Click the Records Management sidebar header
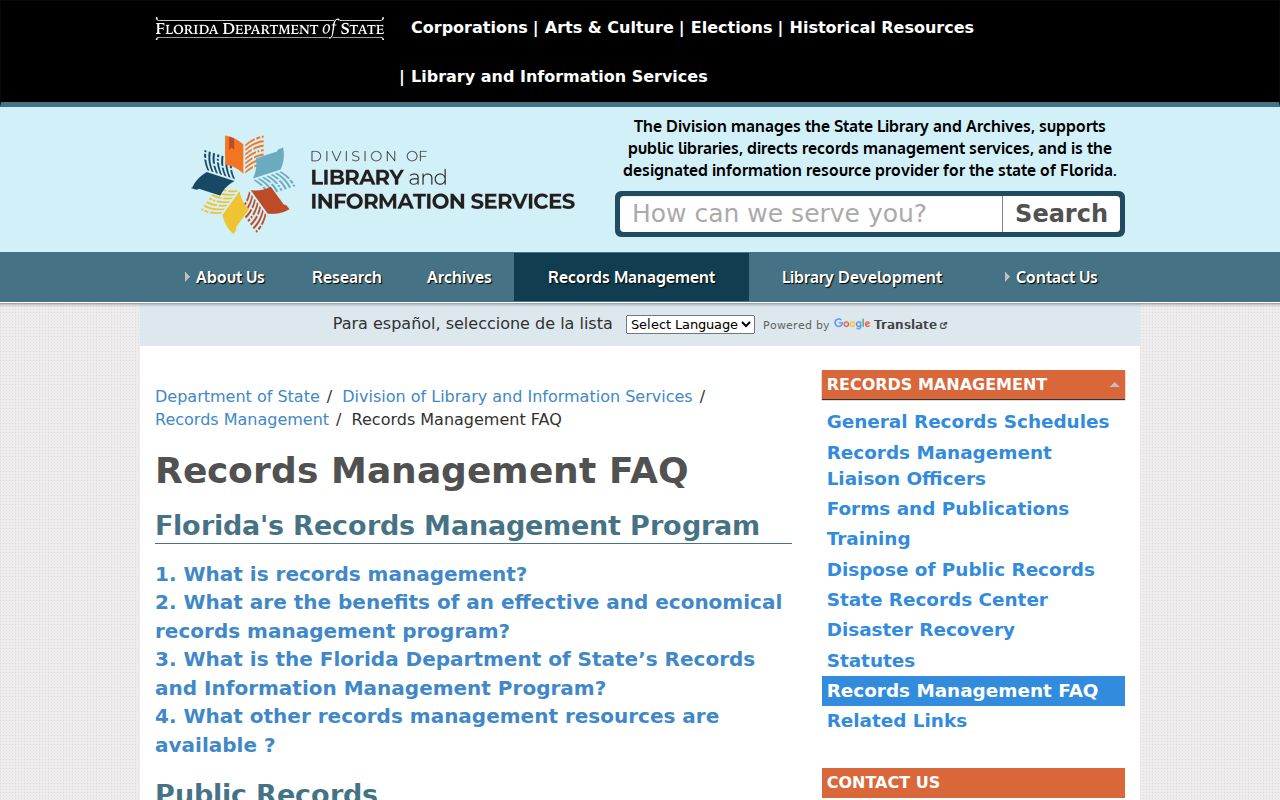The height and width of the screenshot is (800, 1280). (x=973, y=385)
